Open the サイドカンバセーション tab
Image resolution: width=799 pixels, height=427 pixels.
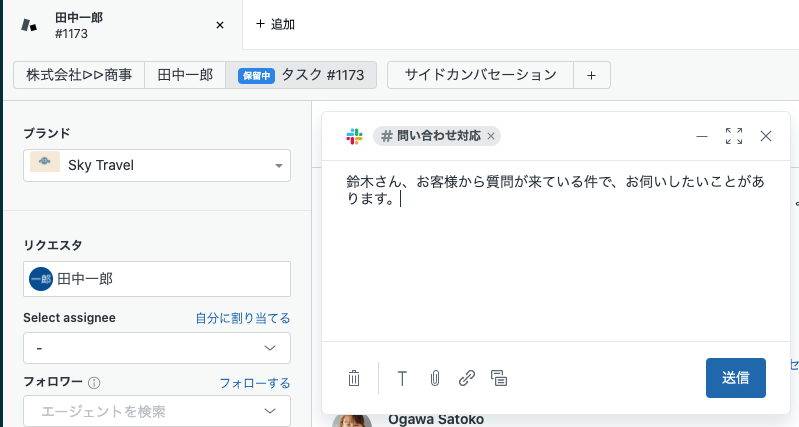click(x=480, y=75)
